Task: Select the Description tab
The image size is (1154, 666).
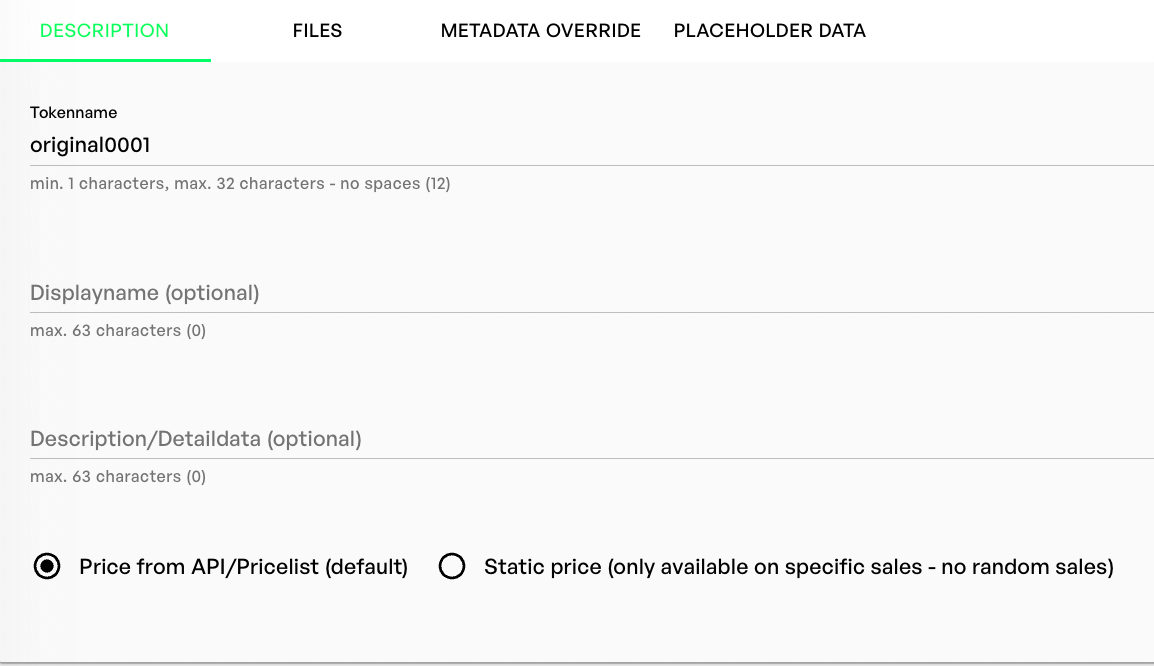Action: [x=105, y=31]
